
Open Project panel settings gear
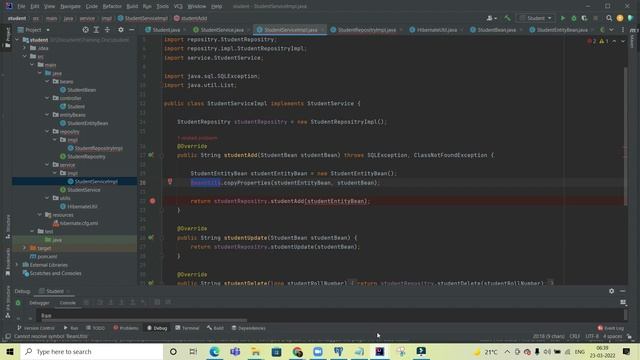pyautogui.click(x=120, y=30)
